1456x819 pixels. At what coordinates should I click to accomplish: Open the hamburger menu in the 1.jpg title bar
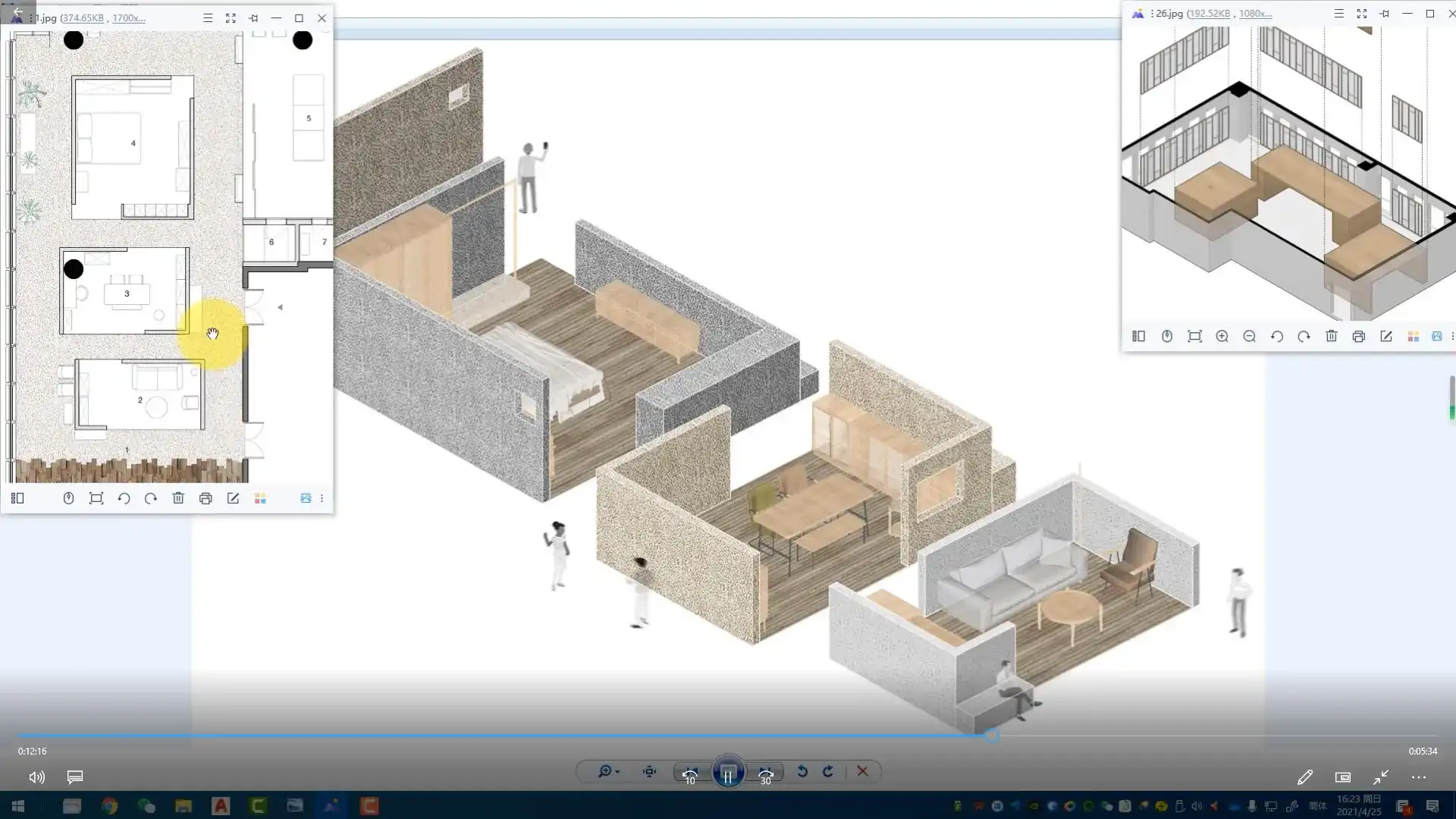[208, 18]
